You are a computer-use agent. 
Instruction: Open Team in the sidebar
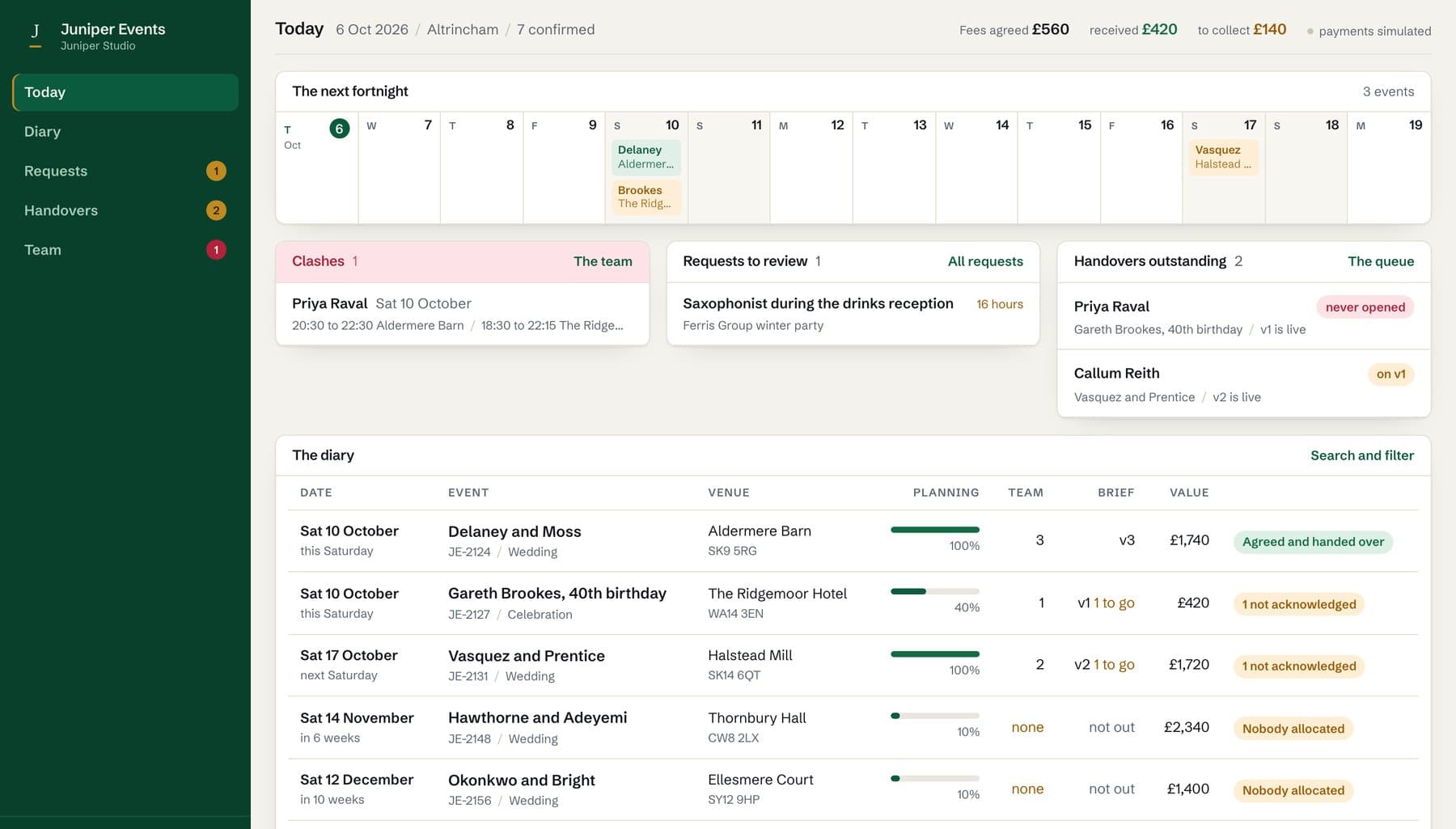(x=125, y=250)
